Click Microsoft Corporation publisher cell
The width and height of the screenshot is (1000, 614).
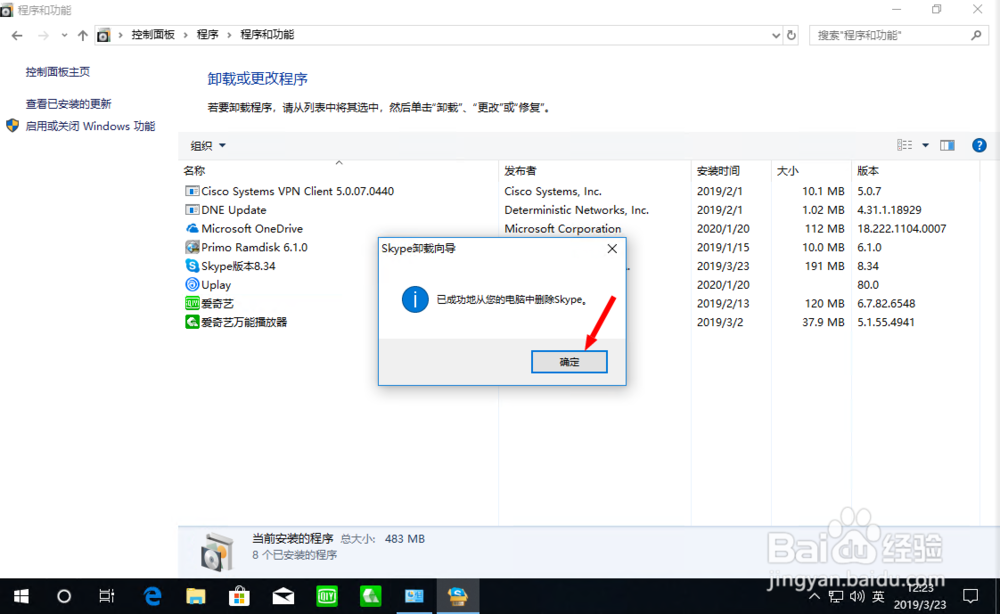[562, 228]
